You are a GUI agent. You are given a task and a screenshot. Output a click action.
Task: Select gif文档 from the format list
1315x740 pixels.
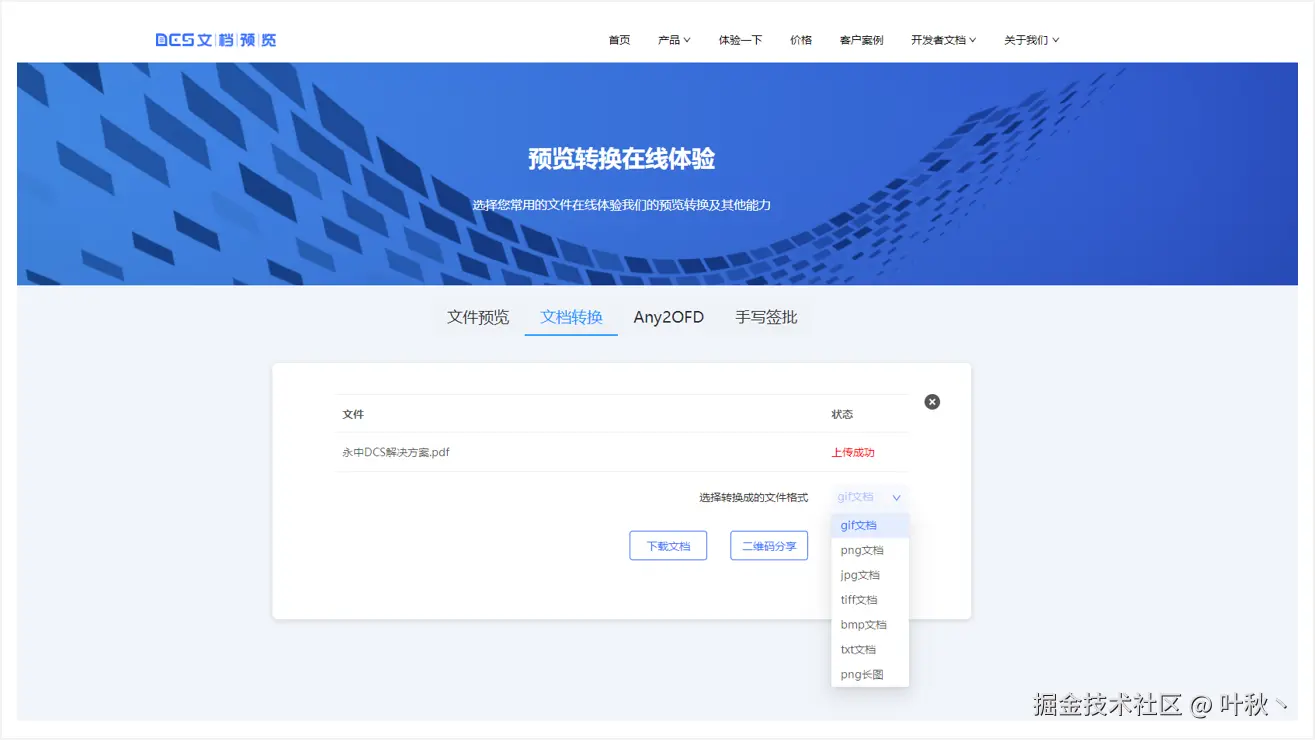click(x=858, y=525)
